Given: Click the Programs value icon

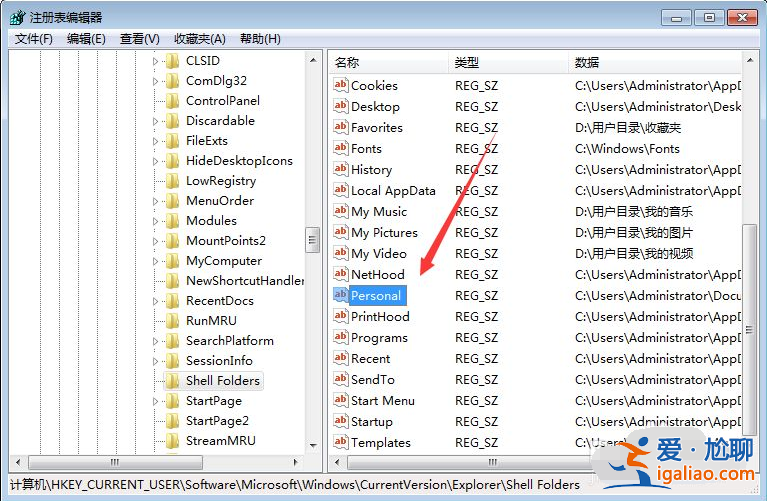Looking at the screenshot, I should tap(340, 338).
